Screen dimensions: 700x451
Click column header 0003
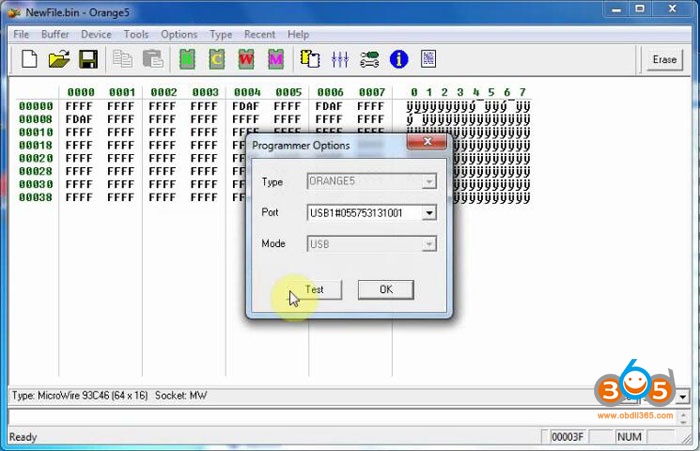point(205,92)
